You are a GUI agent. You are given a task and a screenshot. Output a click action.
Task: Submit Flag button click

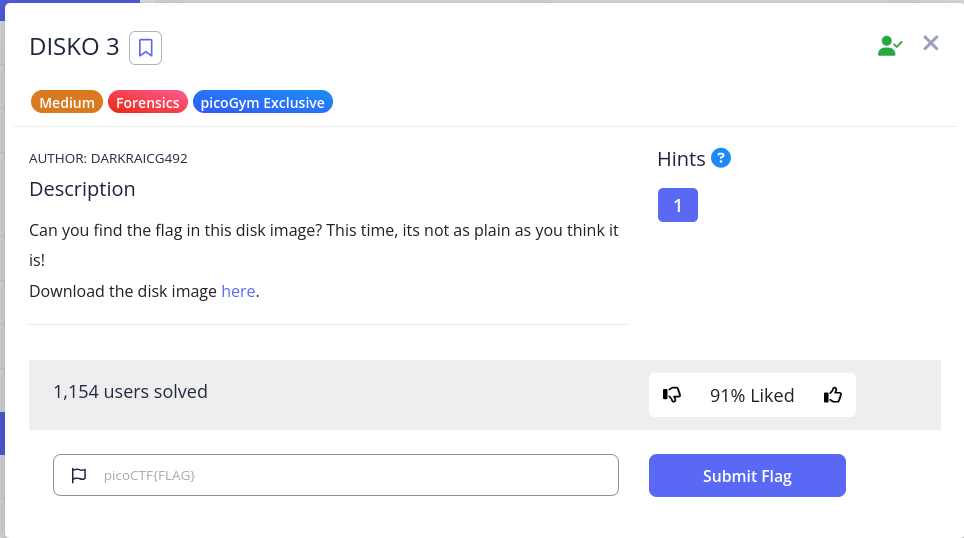pos(747,475)
